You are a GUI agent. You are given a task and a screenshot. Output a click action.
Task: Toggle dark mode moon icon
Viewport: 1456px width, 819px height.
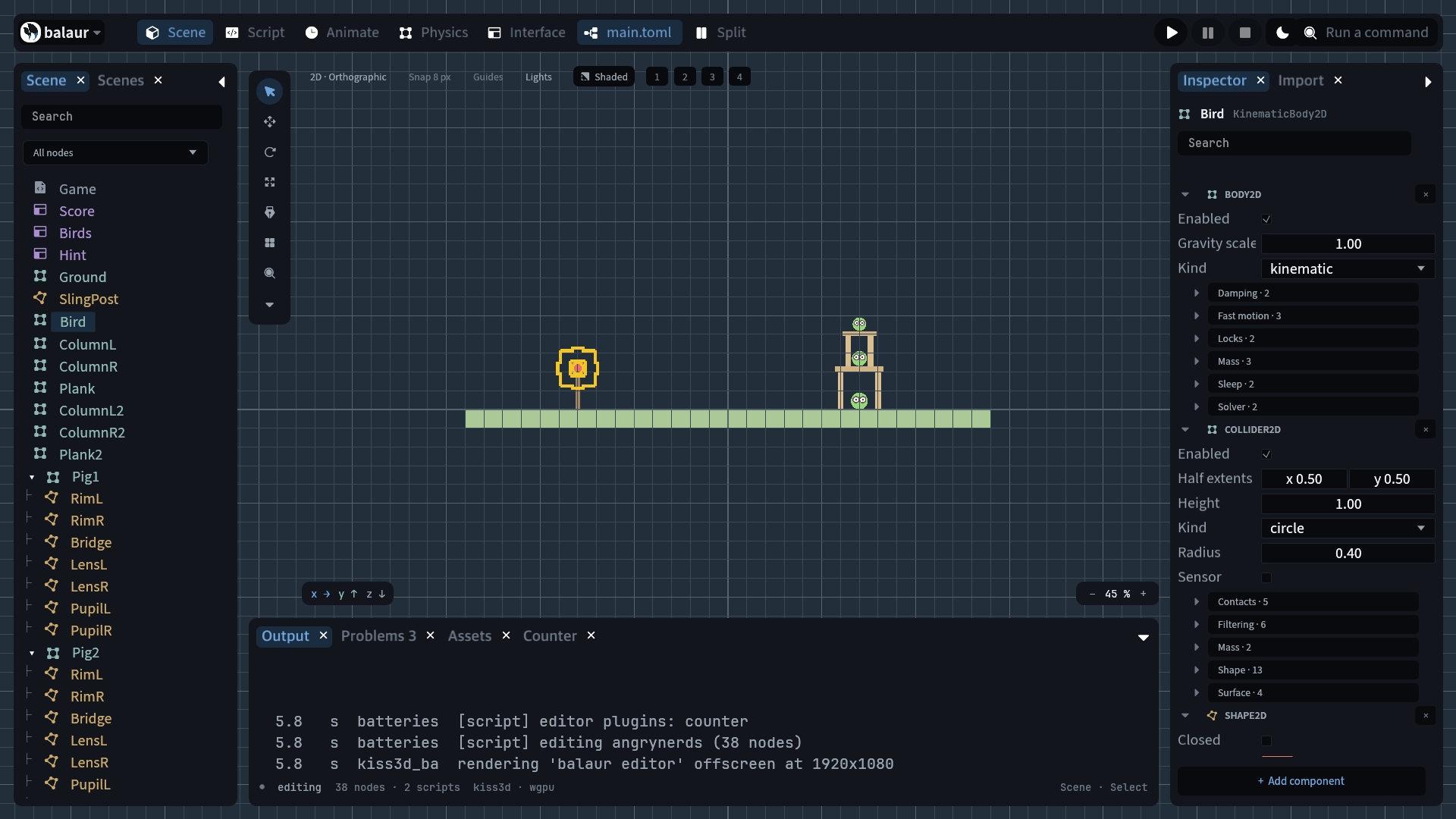point(1282,33)
